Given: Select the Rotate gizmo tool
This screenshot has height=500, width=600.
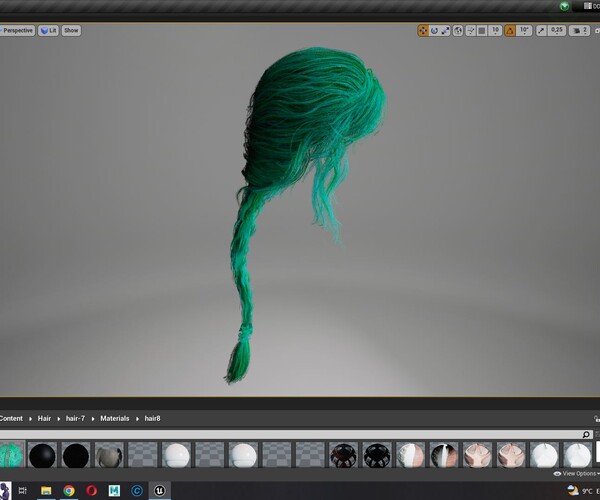Looking at the screenshot, I should [434, 31].
